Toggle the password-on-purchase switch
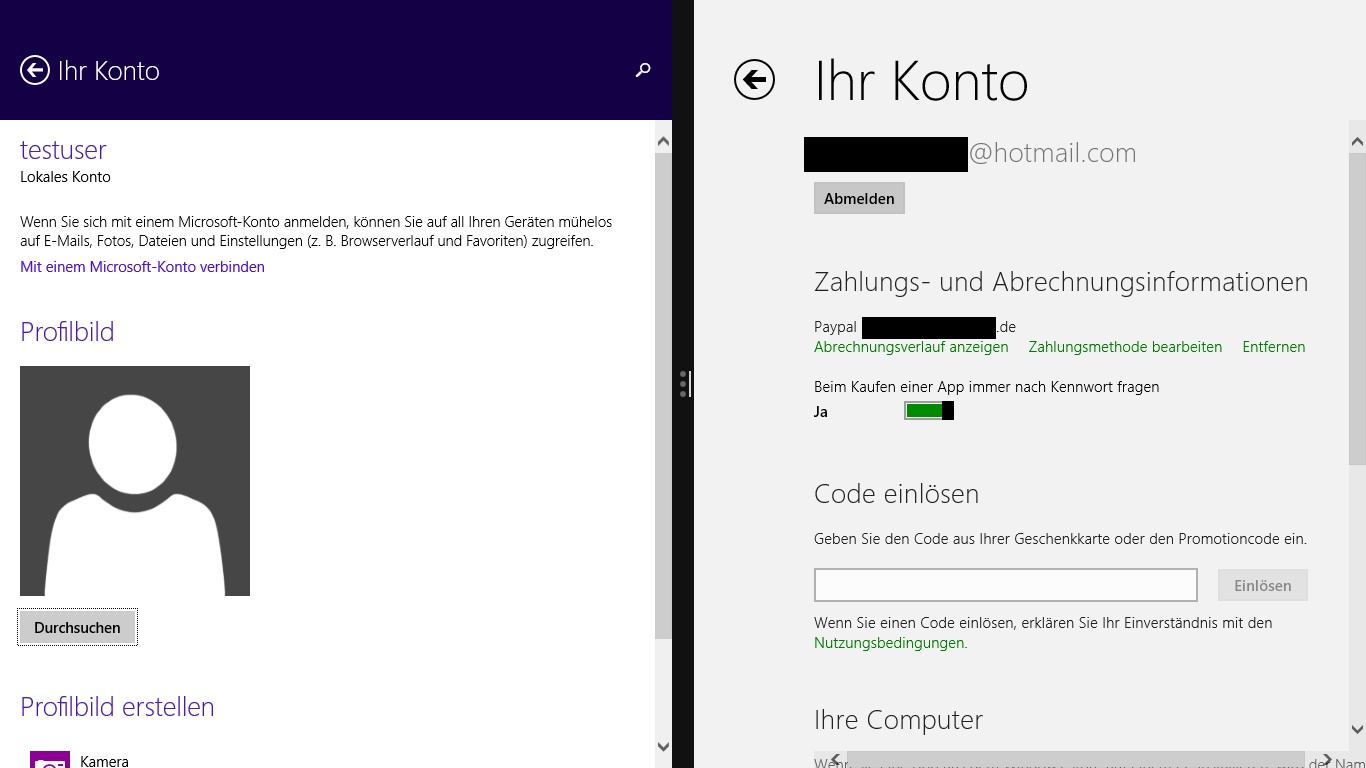 tap(929, 411)
